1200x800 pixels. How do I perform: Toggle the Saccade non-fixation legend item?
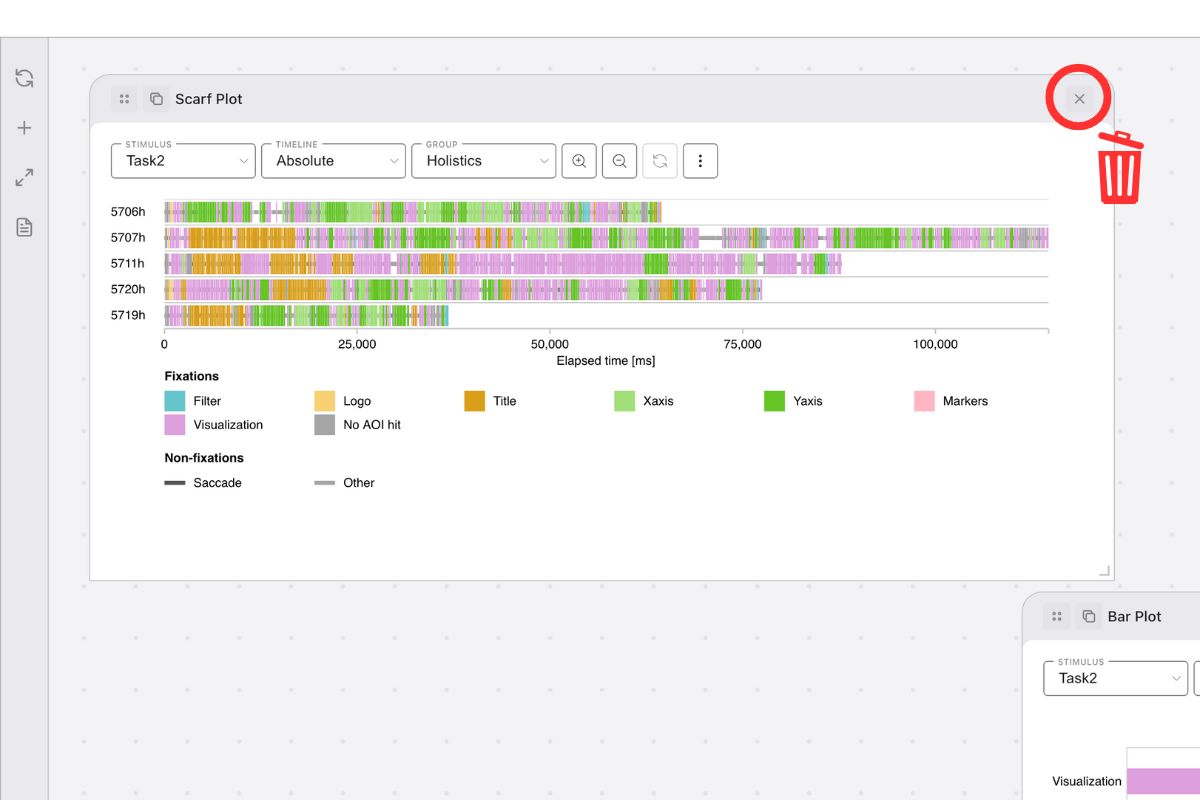[173, 483]
